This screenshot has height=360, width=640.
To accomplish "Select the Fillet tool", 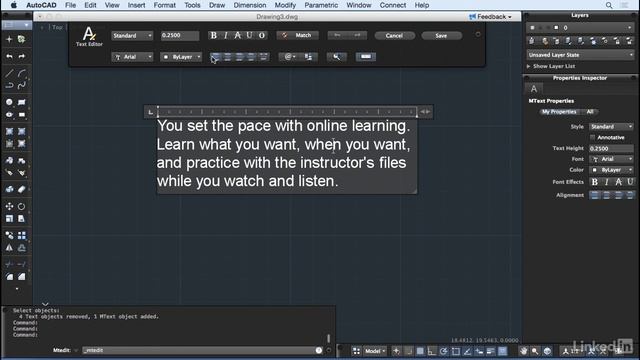I will click(9, 277).
